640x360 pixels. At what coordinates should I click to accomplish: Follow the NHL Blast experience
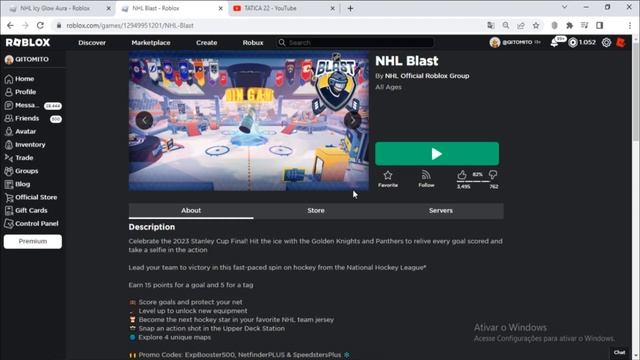tap(426, 179)
